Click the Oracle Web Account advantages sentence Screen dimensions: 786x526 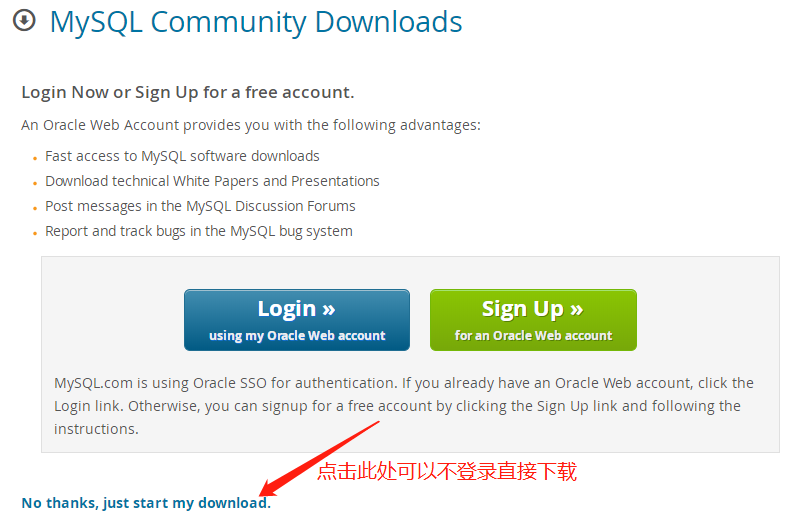pyautogui.click(x=251, y=125)
